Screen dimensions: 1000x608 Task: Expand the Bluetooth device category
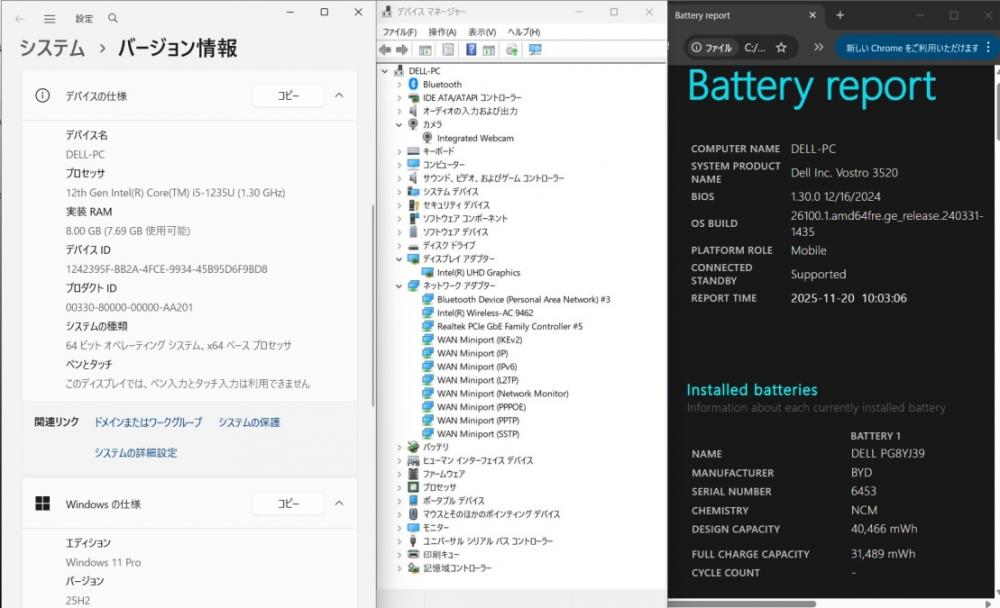400,84
